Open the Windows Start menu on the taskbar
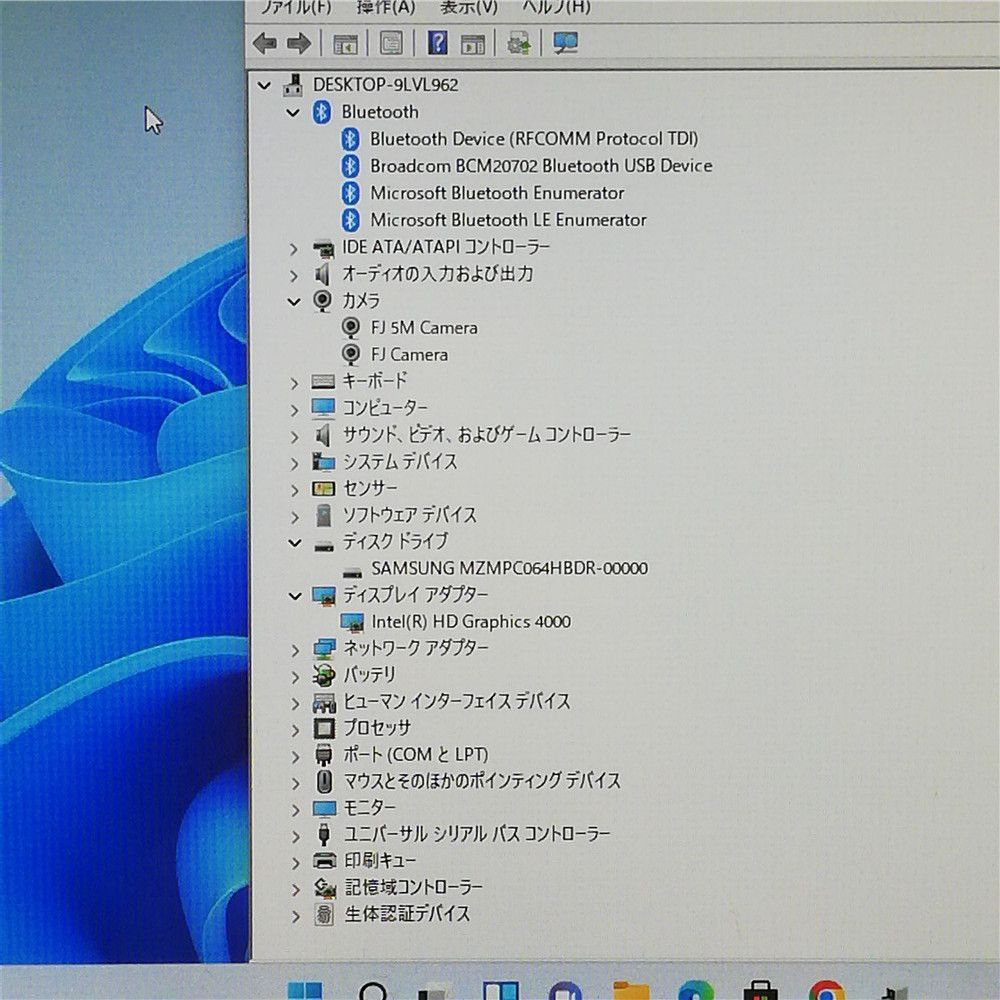This screenshot has height=1000, width=1000. tap(304, 989)
